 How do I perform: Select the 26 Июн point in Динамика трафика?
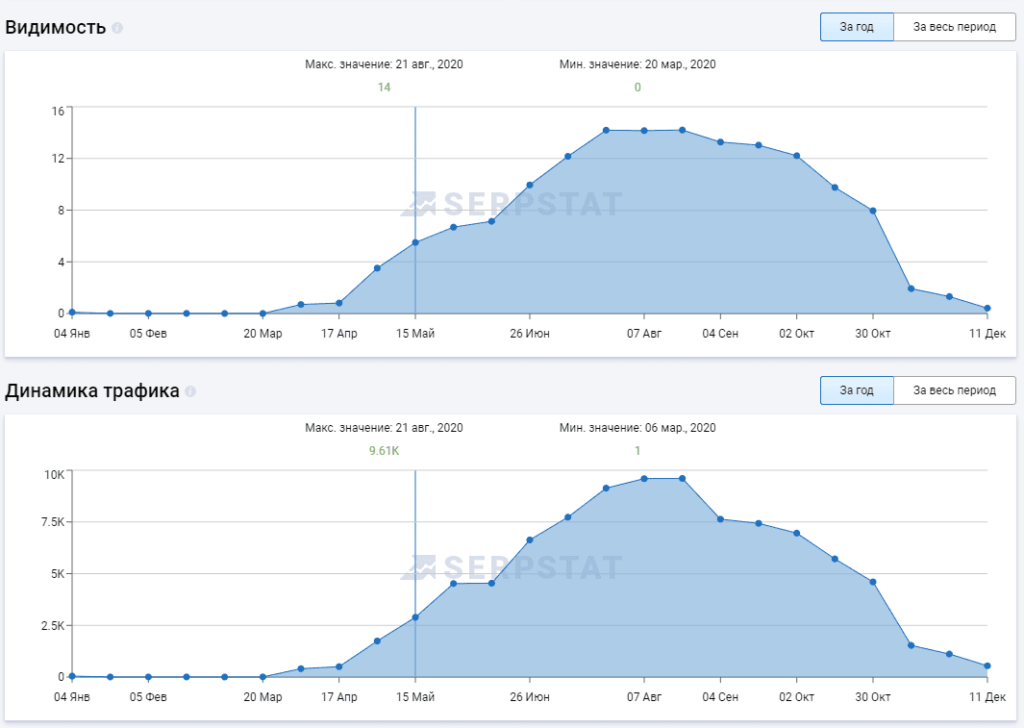[x=530, y=540]
